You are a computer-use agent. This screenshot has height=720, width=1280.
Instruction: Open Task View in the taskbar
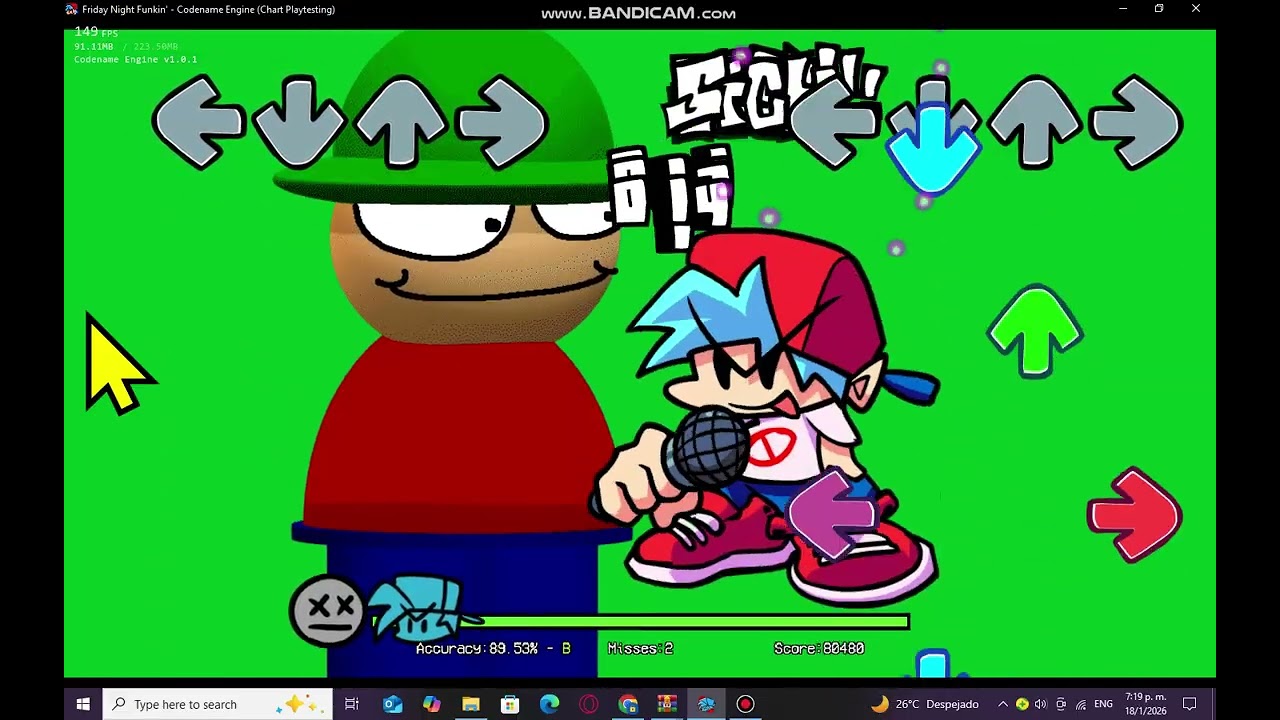tap(352, 704)
